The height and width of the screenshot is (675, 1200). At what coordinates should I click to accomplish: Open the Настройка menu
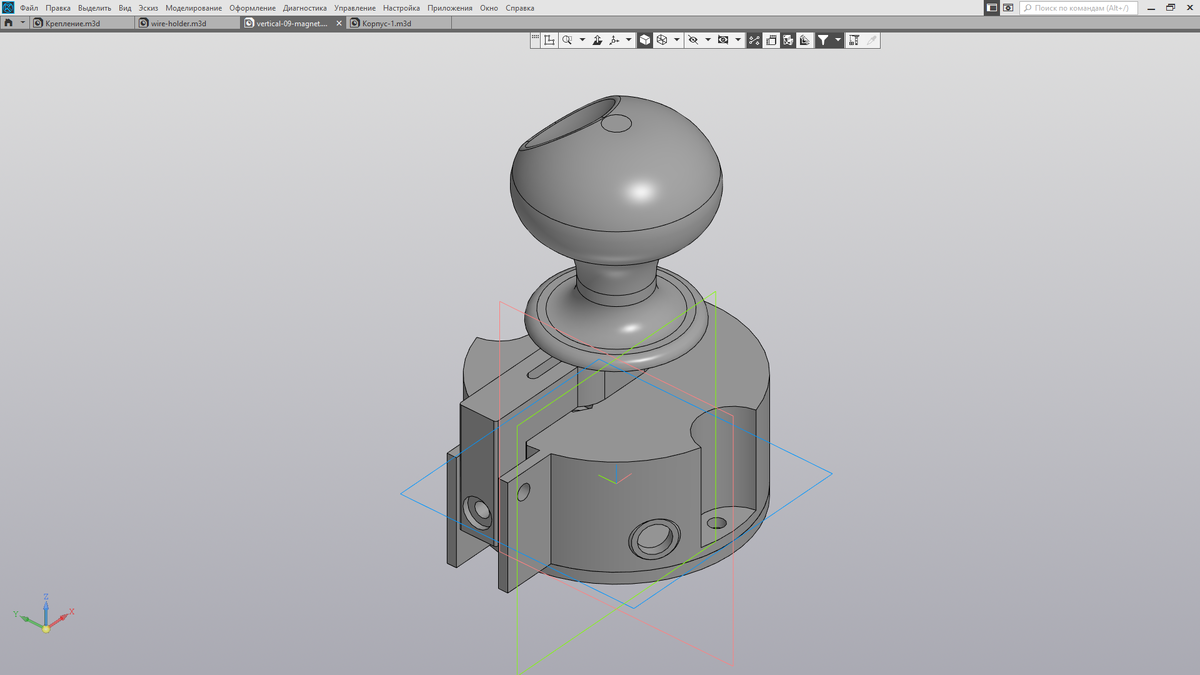point(402,7)
